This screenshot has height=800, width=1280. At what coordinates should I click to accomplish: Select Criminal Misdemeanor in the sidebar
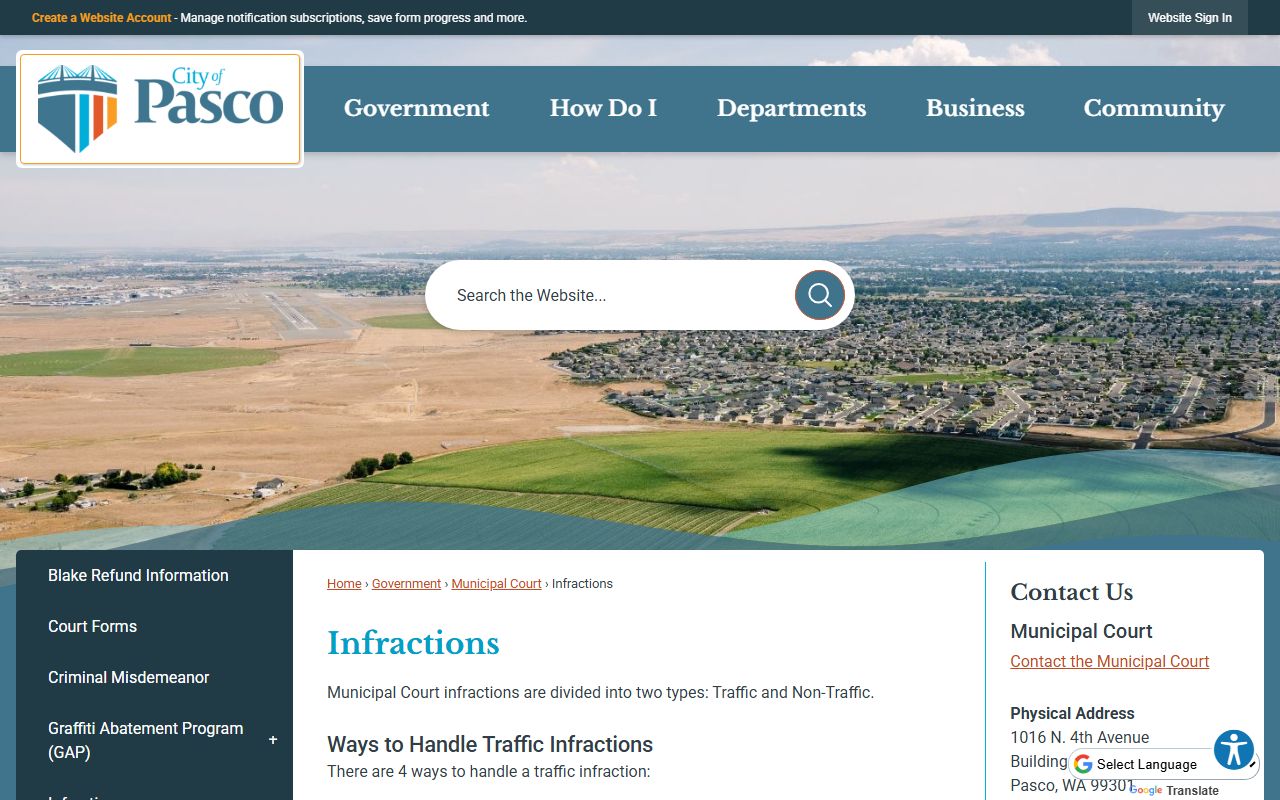point(128,677)
